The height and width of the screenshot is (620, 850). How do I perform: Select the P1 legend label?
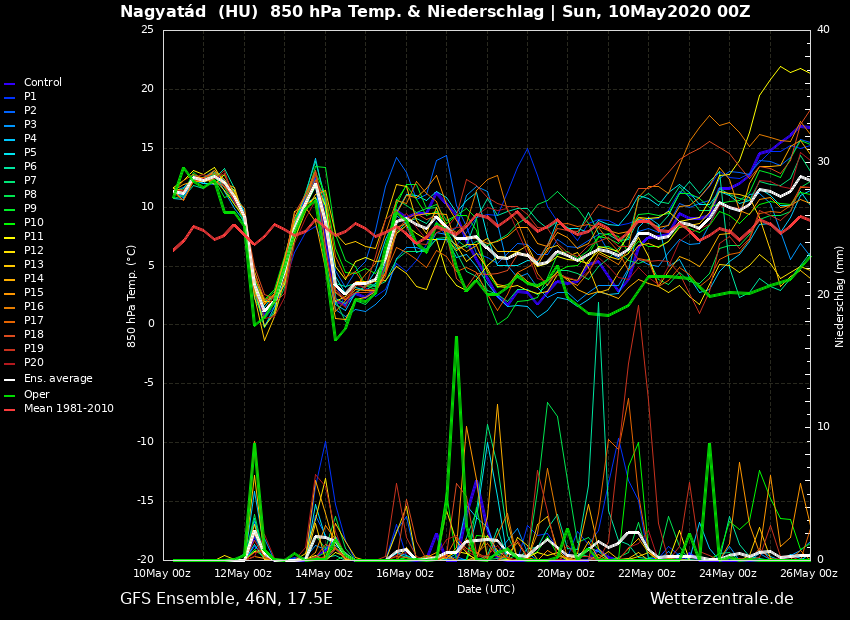30,97
